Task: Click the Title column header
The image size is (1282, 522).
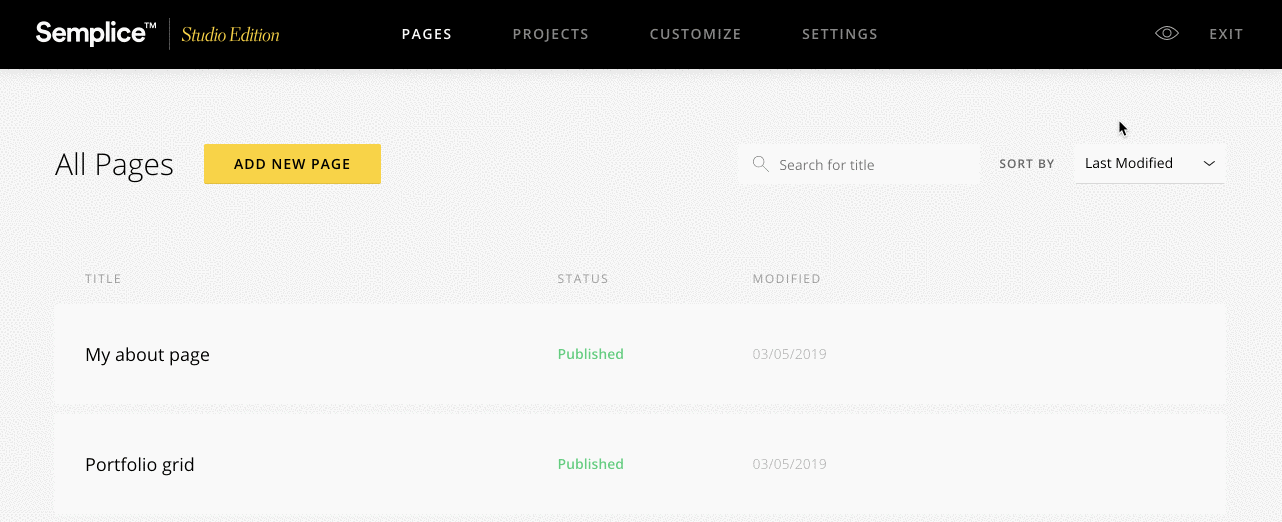Action: [103, 279]
